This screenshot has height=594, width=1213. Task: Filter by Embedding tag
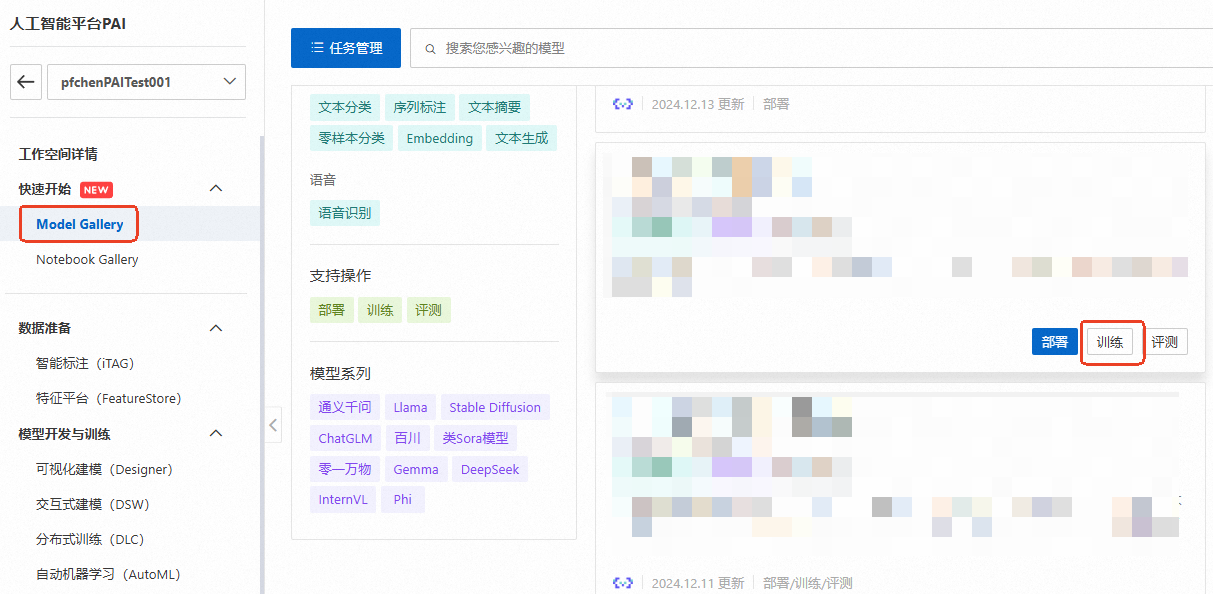[440, 138]
